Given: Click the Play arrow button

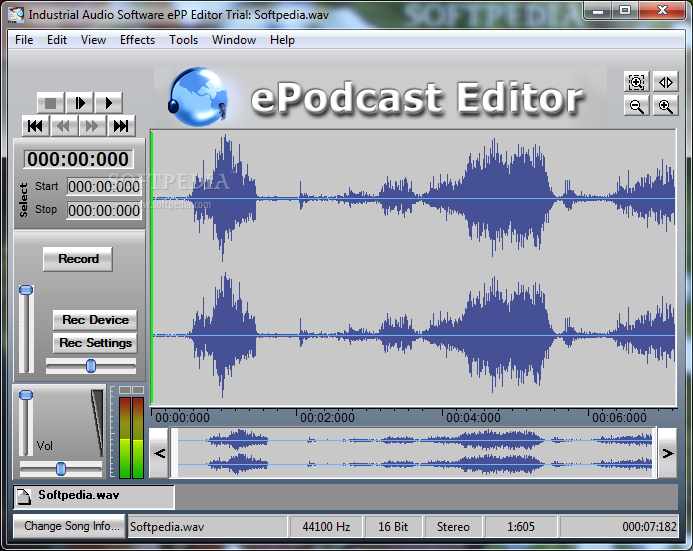Looking at the screenshot, I should 108,103.
